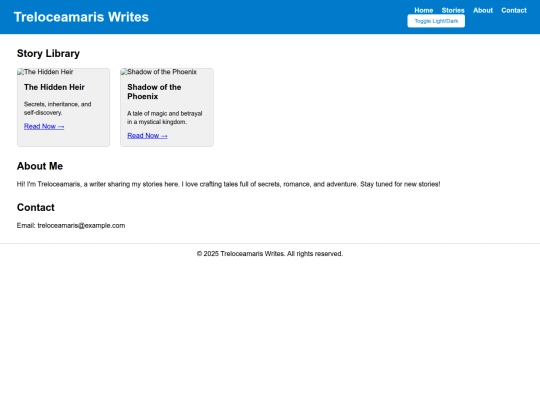
Task: Click the broken image icon for Shadow of the Phoenix
Action: point(124,72)
